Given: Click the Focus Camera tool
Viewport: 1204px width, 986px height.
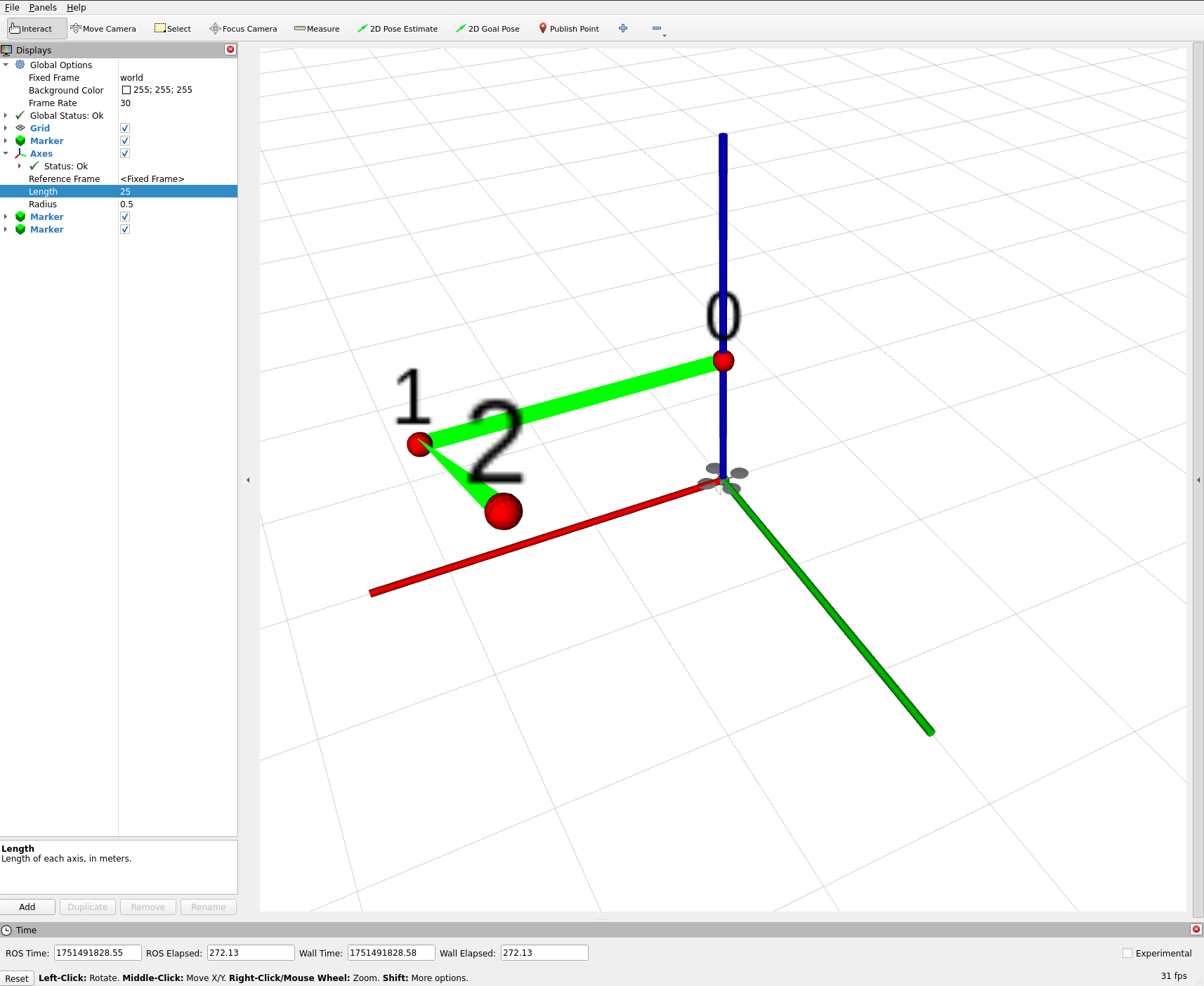Looking at the screenshot, I should point(243,29).
